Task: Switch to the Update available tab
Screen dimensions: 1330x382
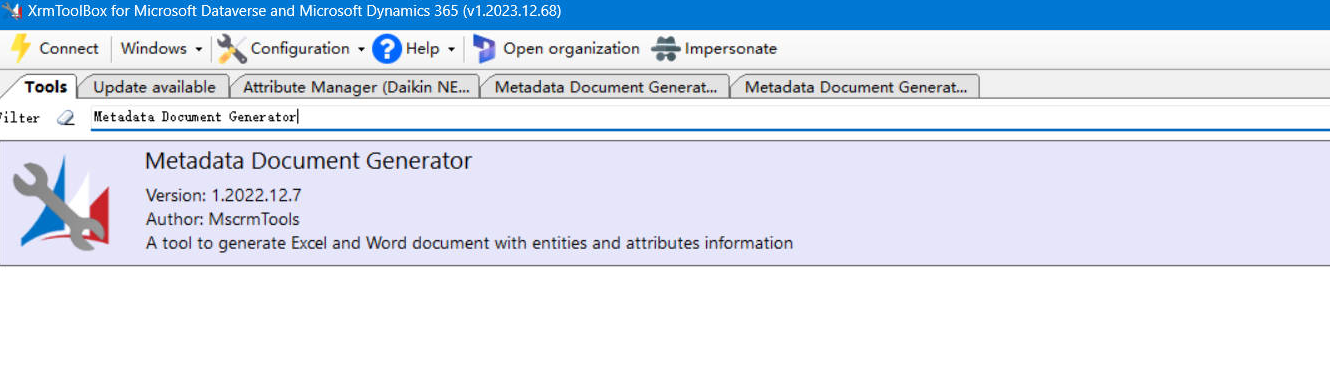Action: pyautogui.click(x=154, y=87)
